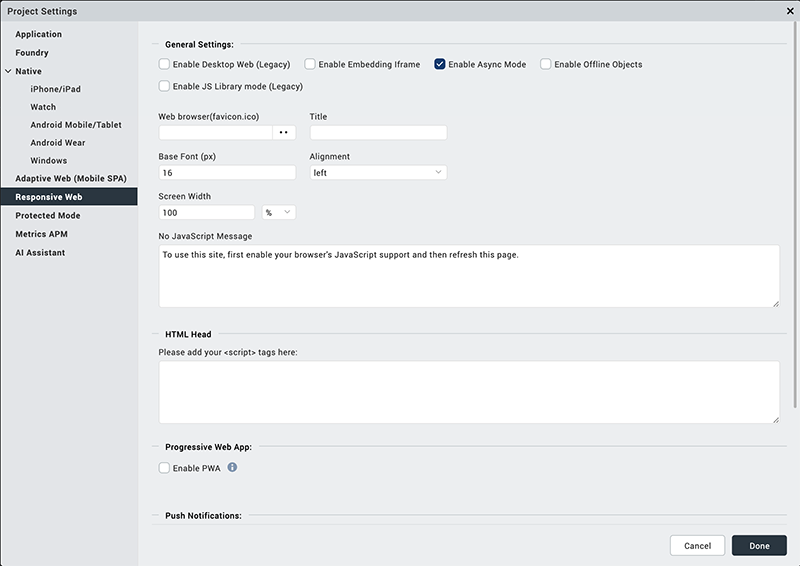Click the info icon beside Enable PWA
800x566 pixels.
(x=232, y=467)
